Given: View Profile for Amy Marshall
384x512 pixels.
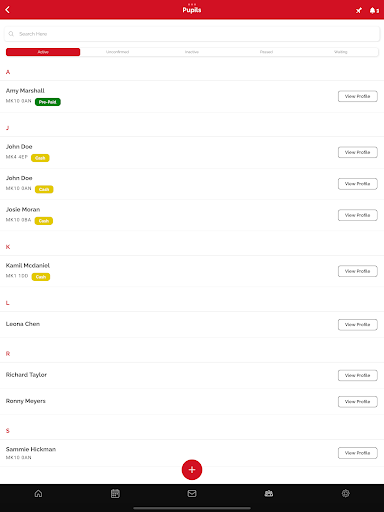Looking at the screenshot, I should pos(358,96).
